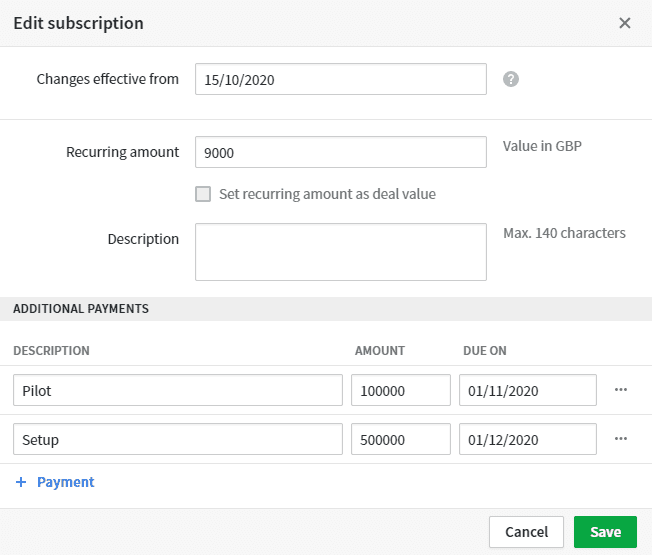Focus the Changes effective from date field
Viewport: 652px width, 555px height.
click(x=341, y=79)
